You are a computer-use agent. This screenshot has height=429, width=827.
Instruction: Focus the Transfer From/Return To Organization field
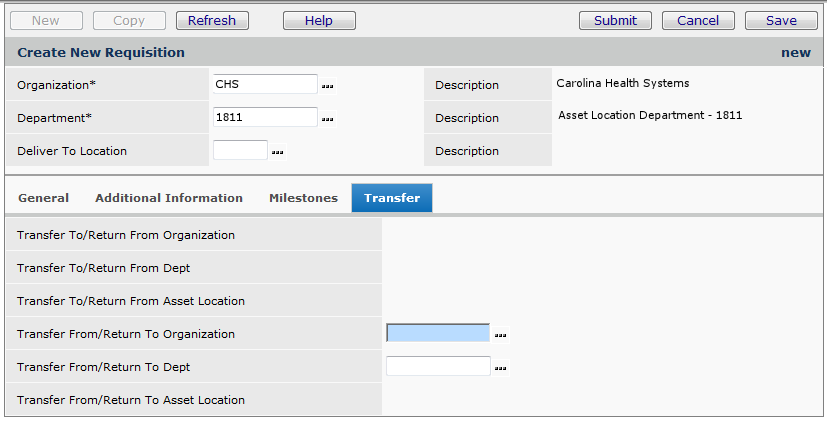point(438,334)
